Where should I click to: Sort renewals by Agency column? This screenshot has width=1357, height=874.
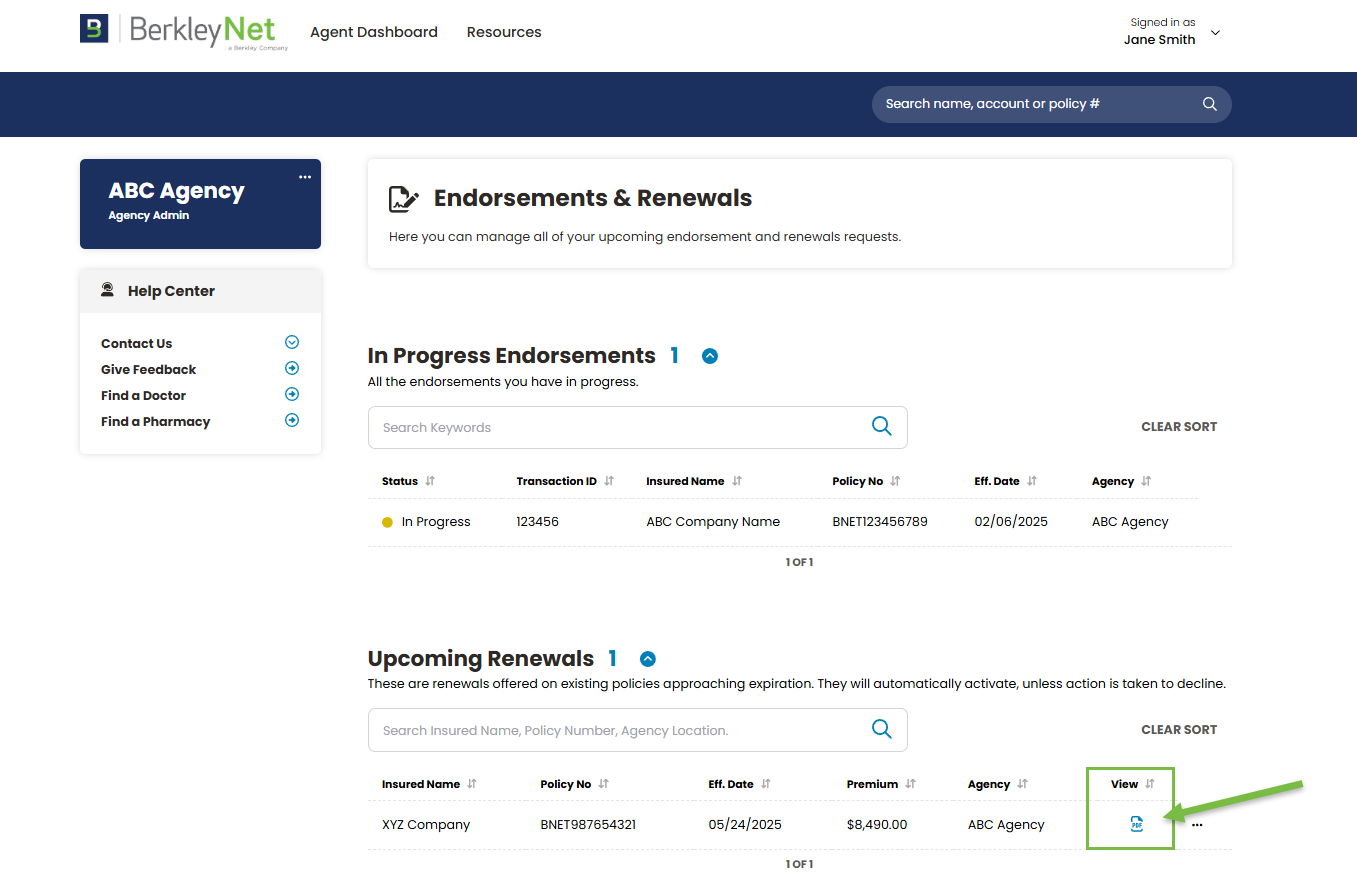pos(1022,784)
